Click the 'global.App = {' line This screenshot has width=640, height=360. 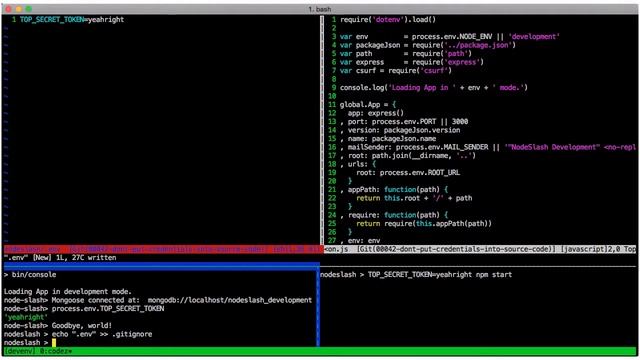click(368, 104)
